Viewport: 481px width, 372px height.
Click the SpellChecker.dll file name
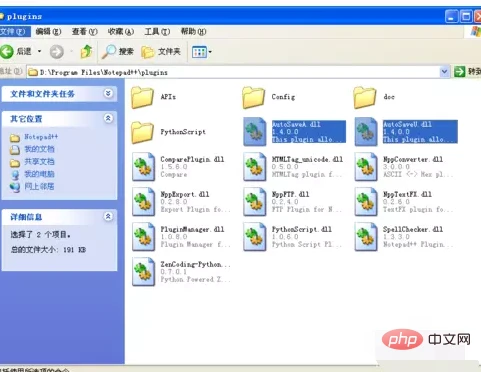413,229
